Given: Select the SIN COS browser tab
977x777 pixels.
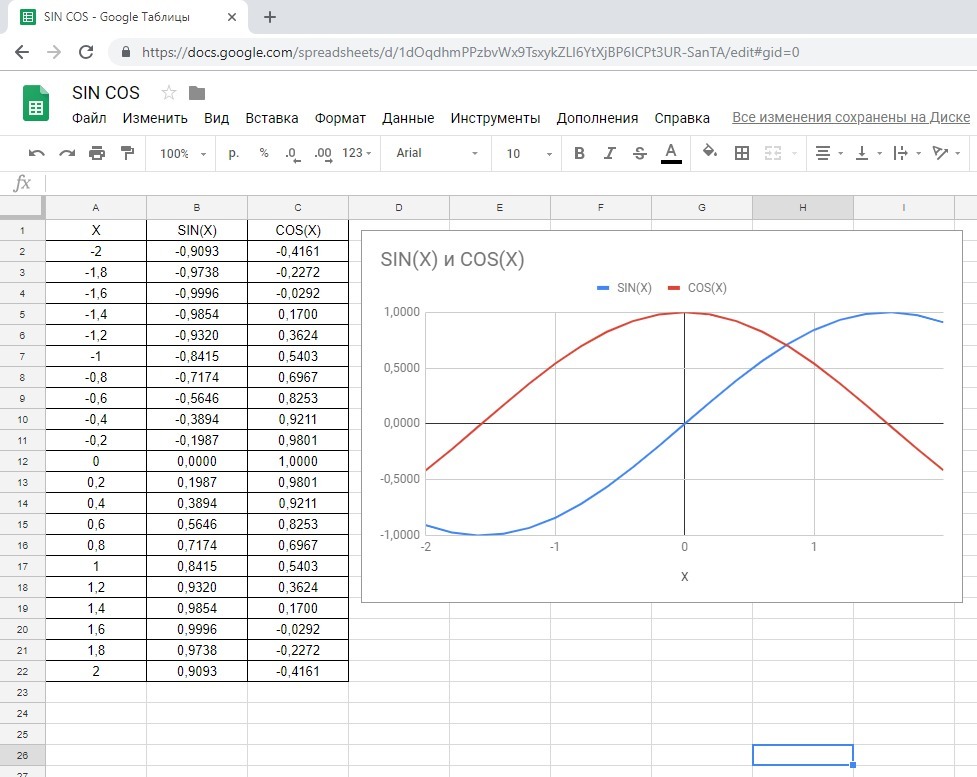Looking at the screenshot, I should point(127,17).
